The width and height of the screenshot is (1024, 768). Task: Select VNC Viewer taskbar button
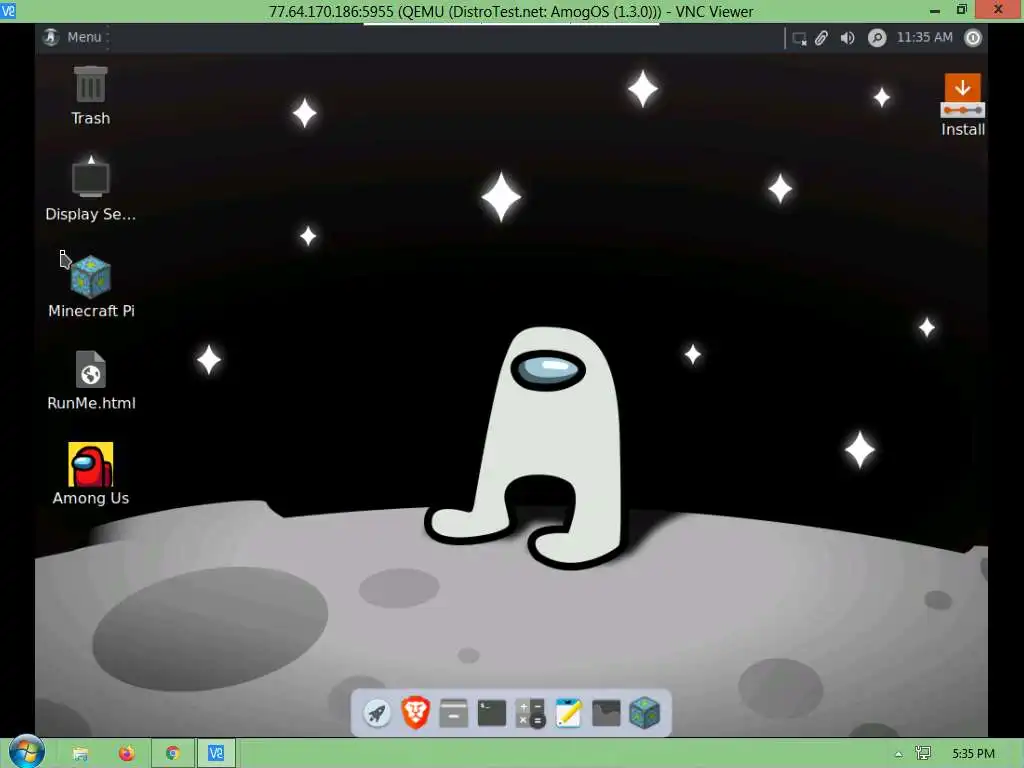pyautogui.click(x=216, y=754)
